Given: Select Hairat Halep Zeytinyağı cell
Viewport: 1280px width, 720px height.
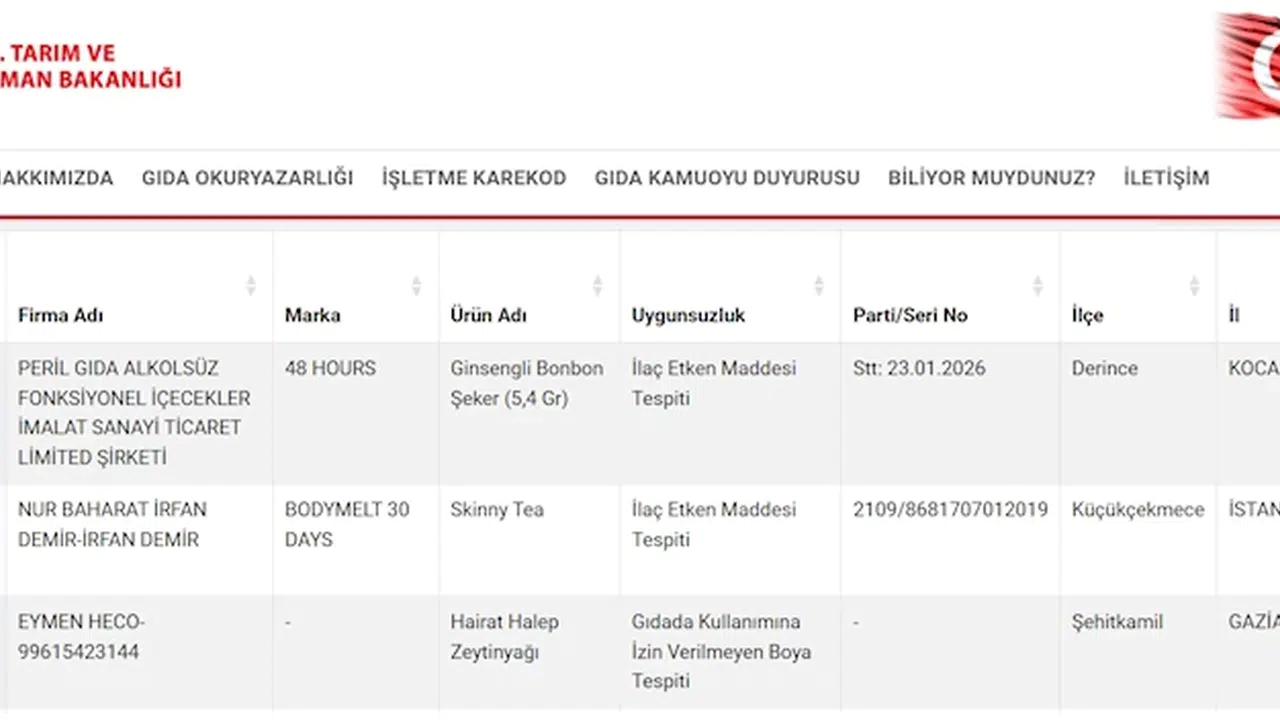Looking at the screenshot, I should pos(504,636).
